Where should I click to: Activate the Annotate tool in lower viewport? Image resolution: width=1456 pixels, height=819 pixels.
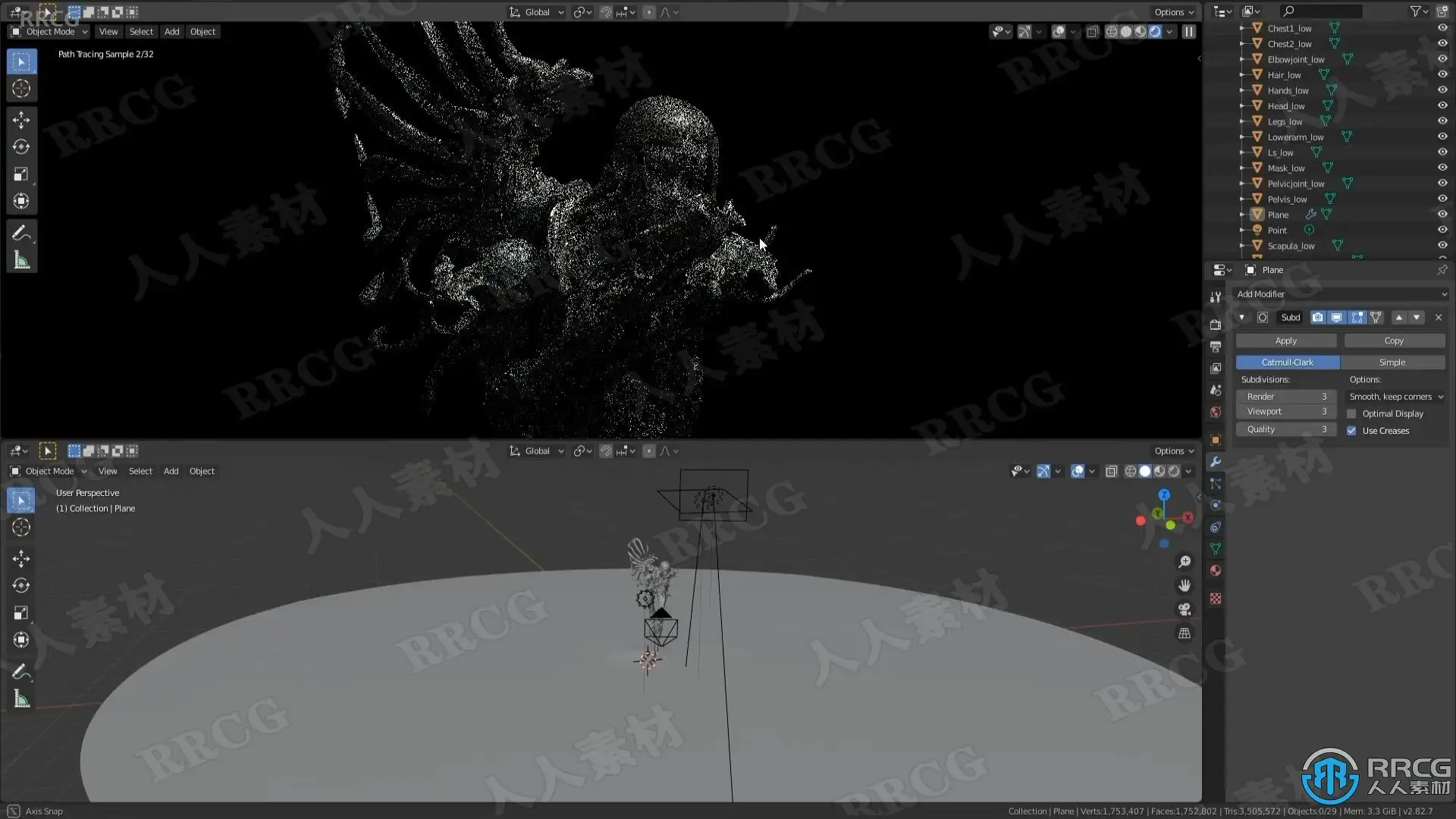point(21,672)
